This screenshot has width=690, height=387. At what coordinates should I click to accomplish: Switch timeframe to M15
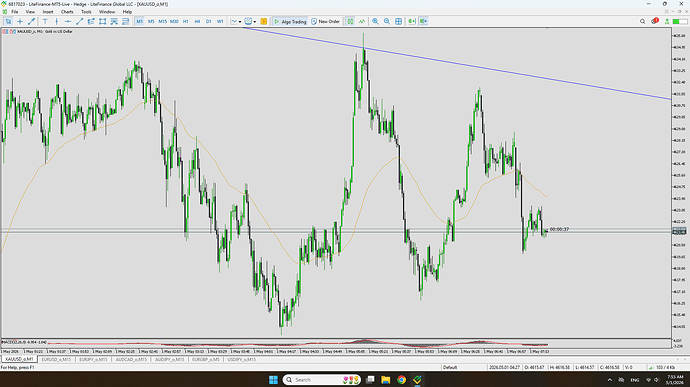(x=162, y=21)
